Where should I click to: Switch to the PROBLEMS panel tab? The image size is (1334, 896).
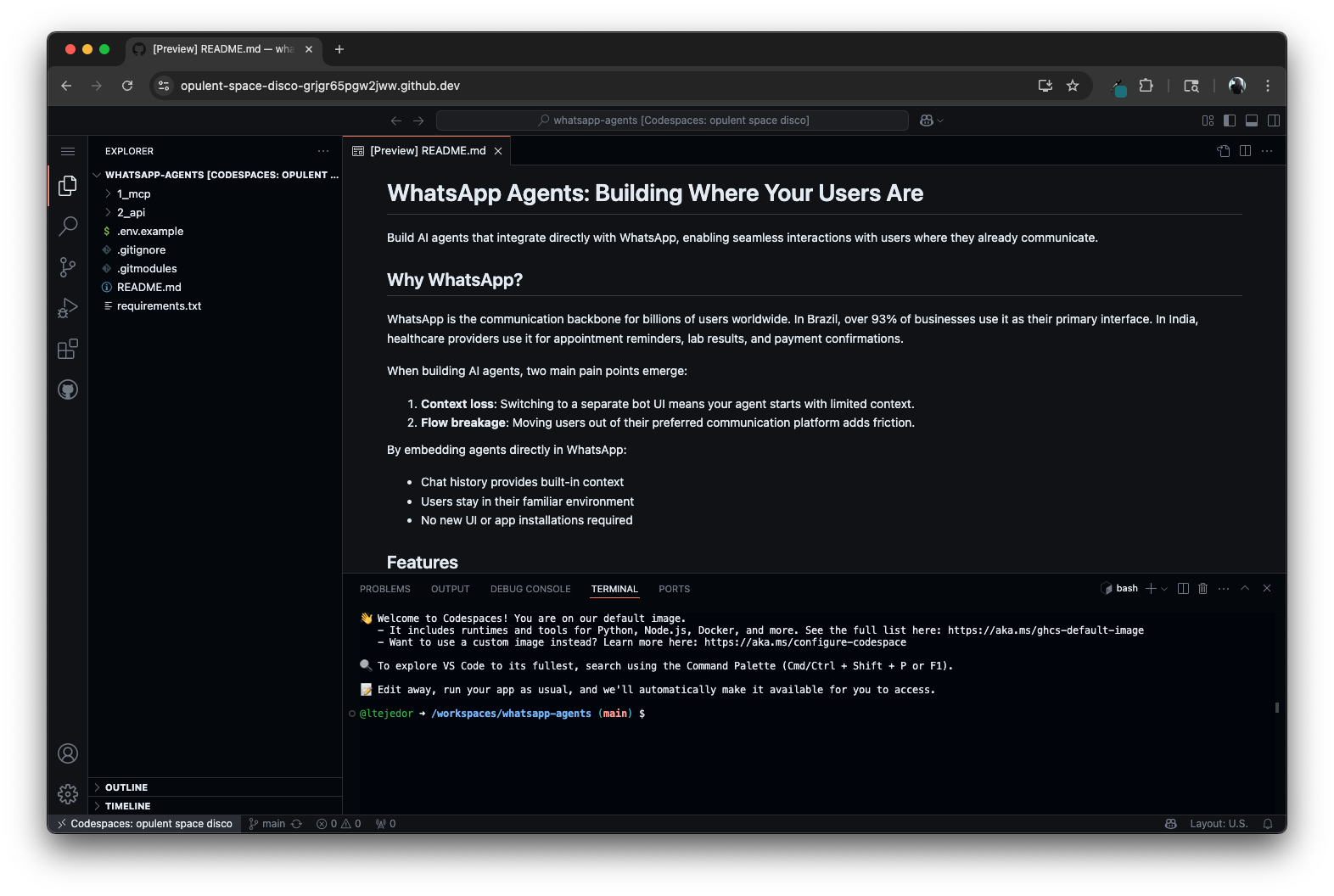click(384, 589)
